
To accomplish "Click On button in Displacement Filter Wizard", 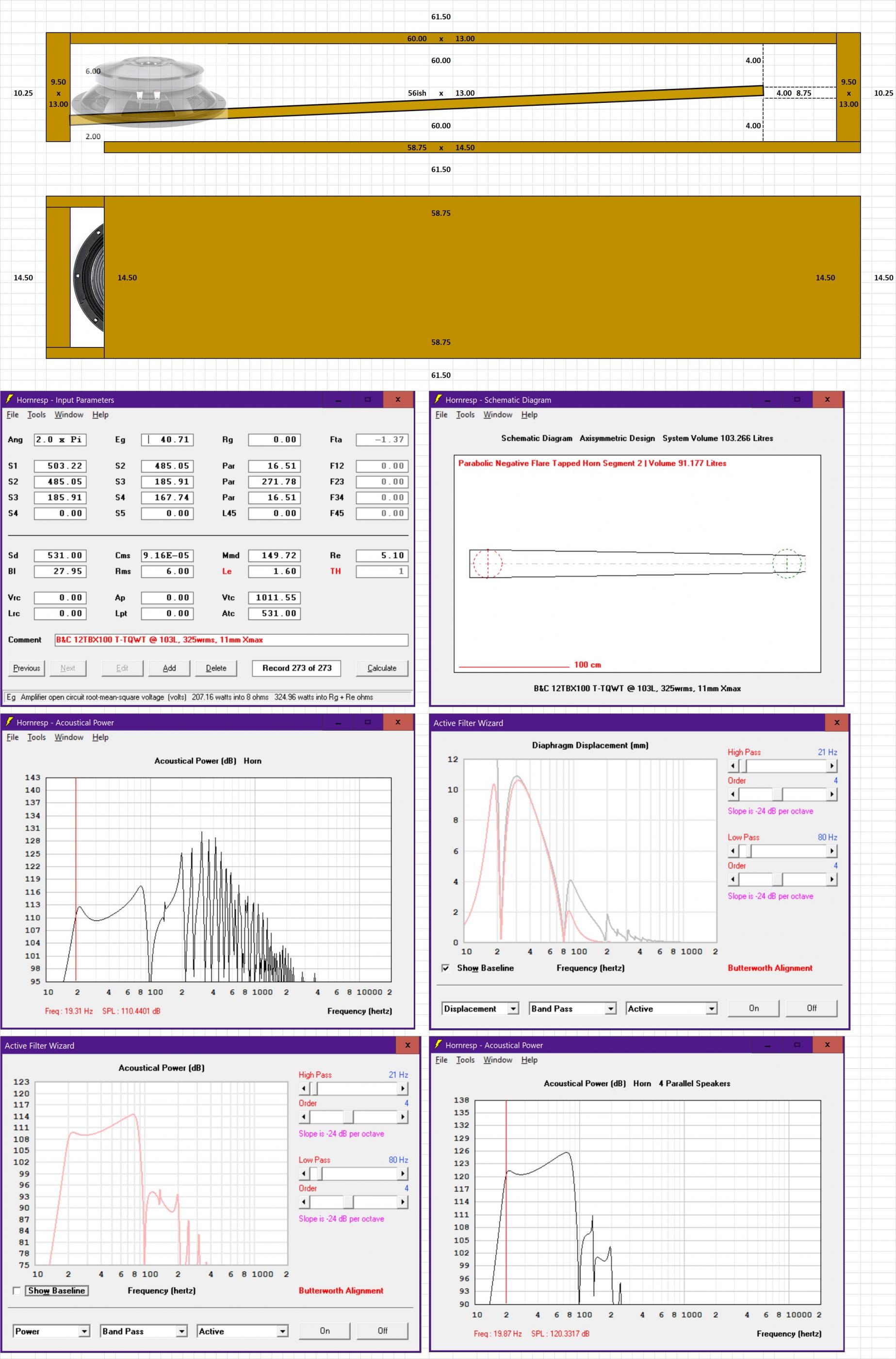I will 754,1008.
